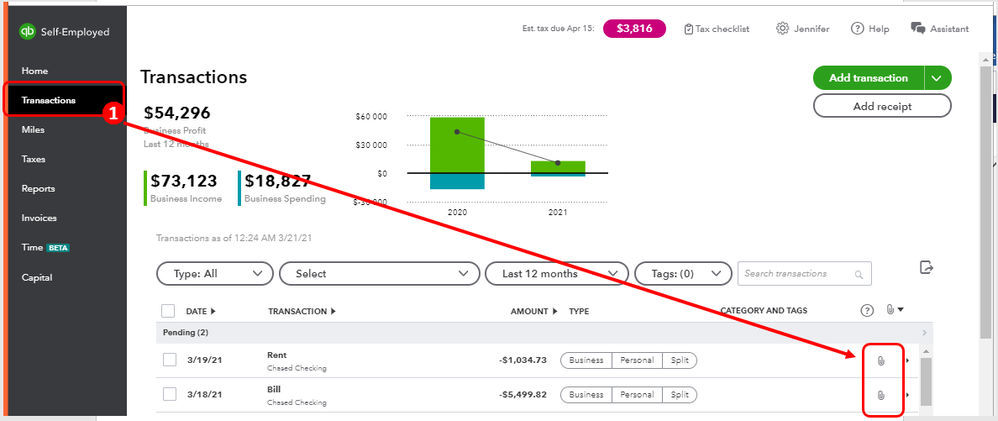
Task: Click the export transactions icon
Action: click(x=926, y=267)
